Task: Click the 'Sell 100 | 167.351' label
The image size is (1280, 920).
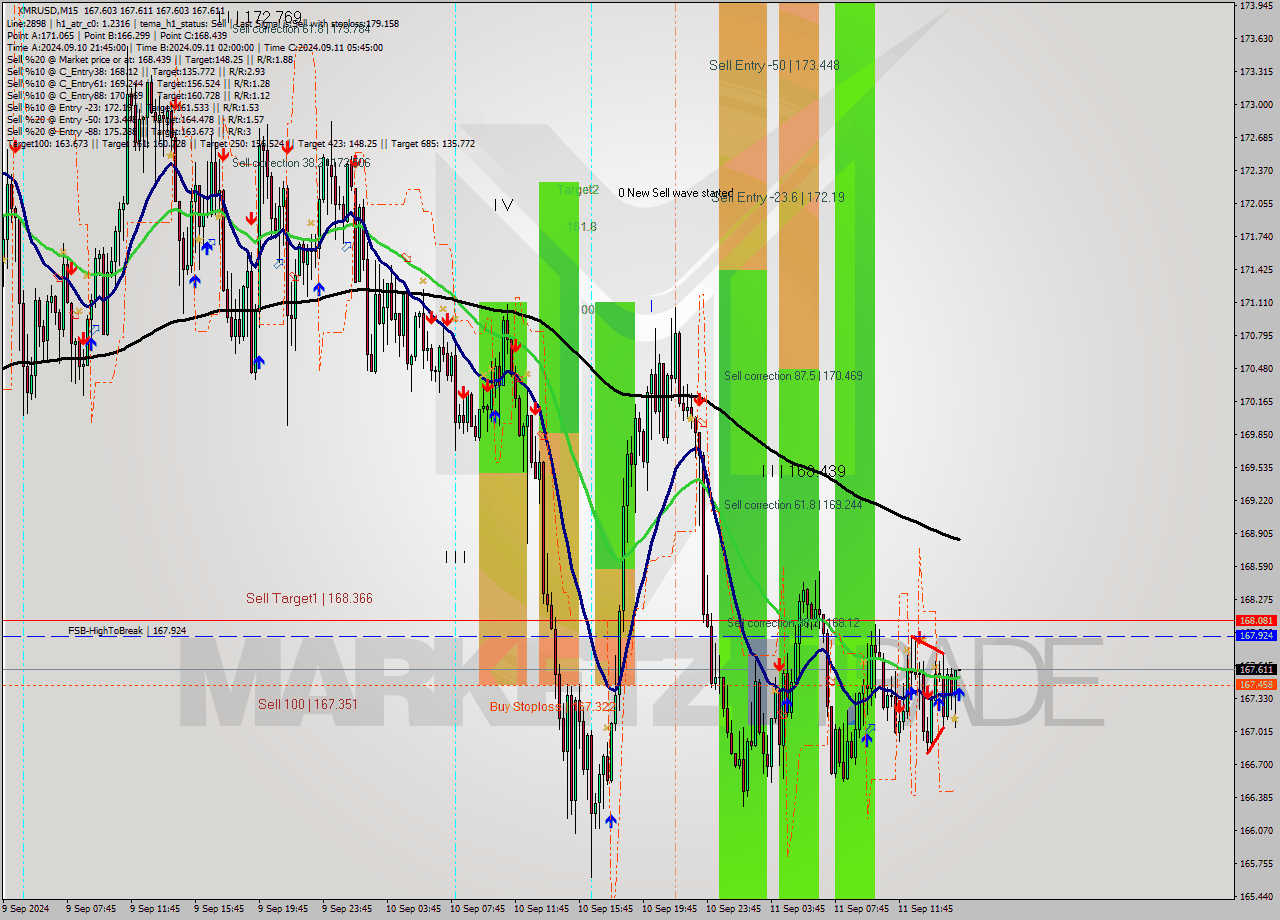Action: pyautogui.click(x=308, y=704)
